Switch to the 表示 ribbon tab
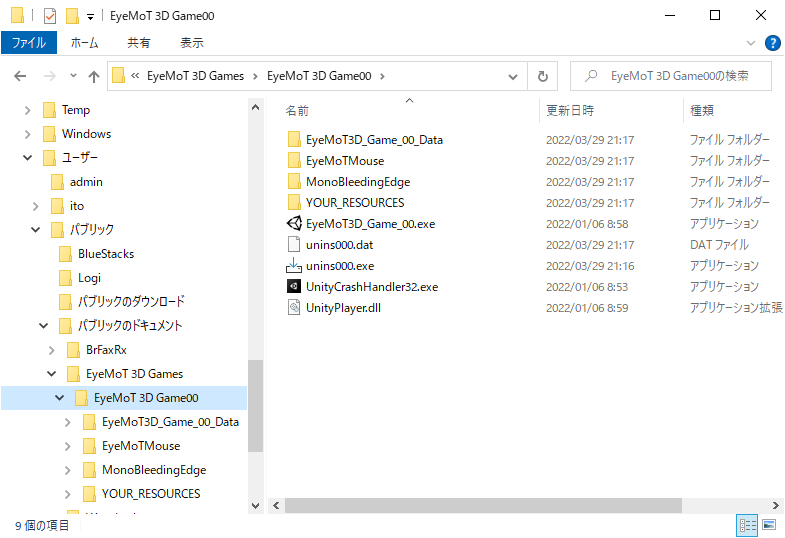785x538 pixels. 192,43
